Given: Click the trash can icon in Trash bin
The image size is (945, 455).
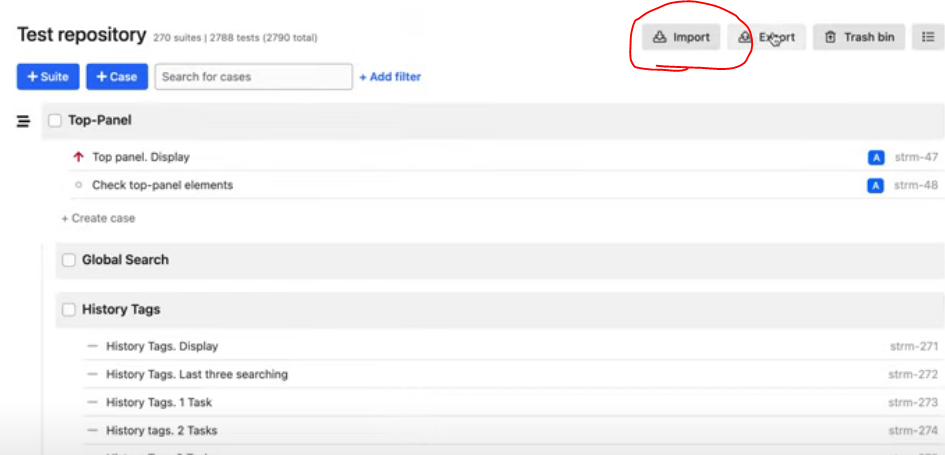Looking at the screenshot, I should point(830,37).
